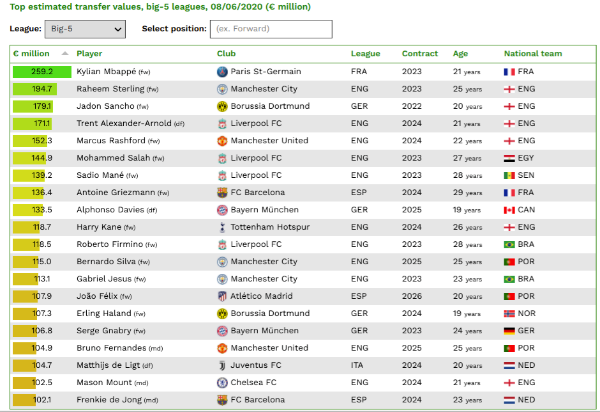Screen dimensions: 600x412
Task: Click player name Erling Haland
Action: click(x=104, y=313)
